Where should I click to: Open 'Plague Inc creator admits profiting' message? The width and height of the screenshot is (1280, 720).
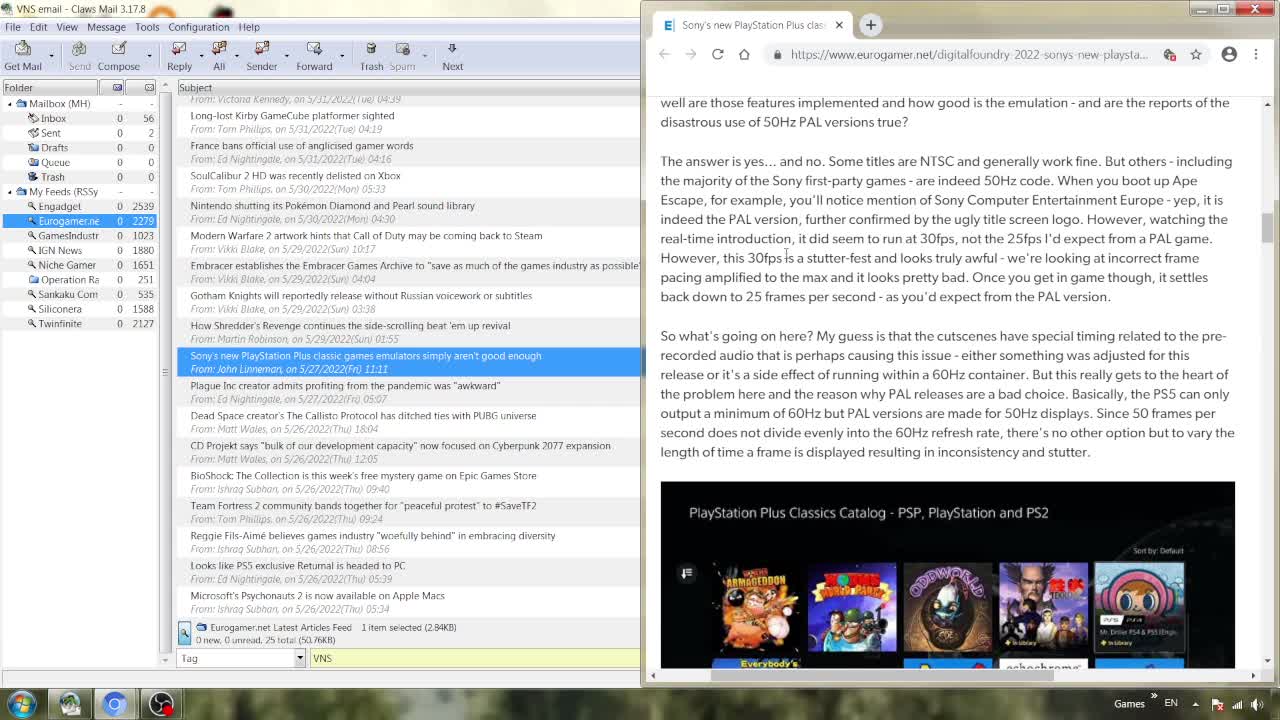(345, 386)
